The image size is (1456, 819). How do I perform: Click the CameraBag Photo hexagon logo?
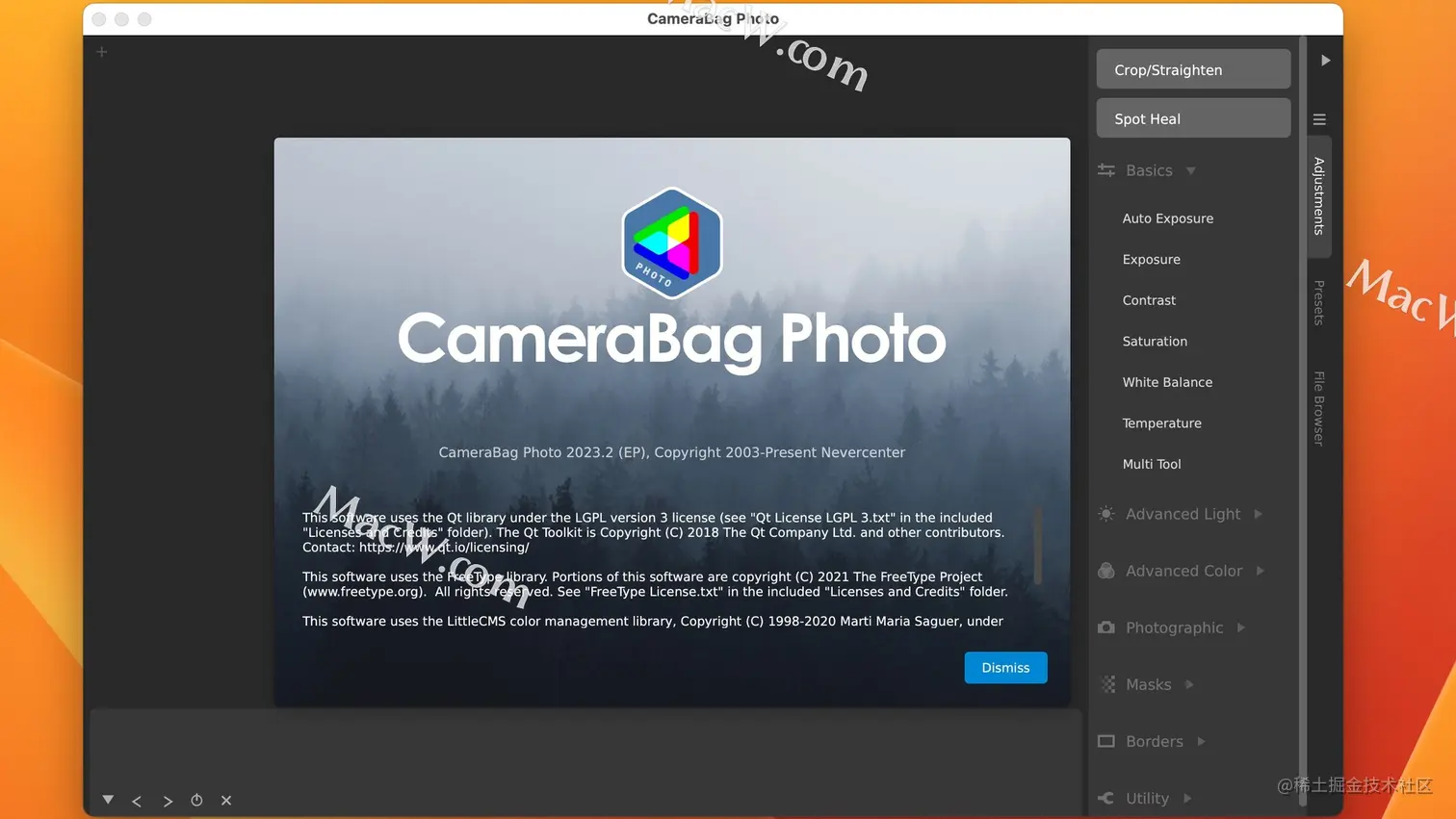pos(672,243)
